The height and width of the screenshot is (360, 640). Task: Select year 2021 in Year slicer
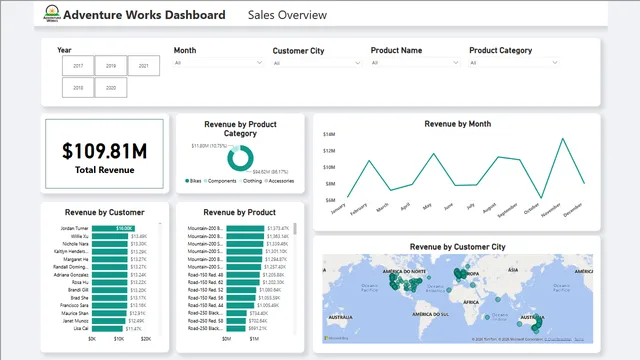coord(144,66)
